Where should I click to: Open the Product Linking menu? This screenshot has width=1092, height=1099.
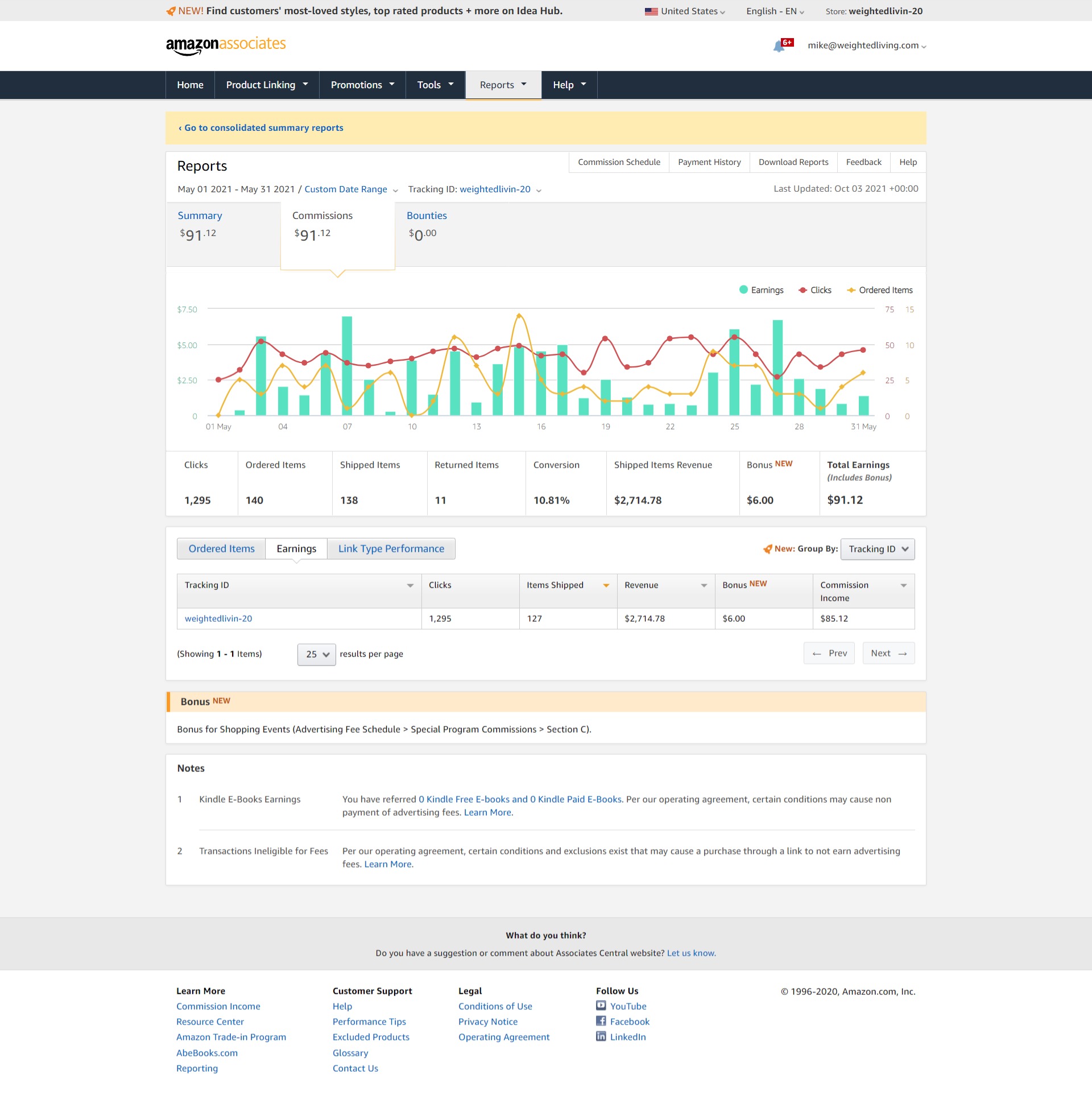click(267, 85)
